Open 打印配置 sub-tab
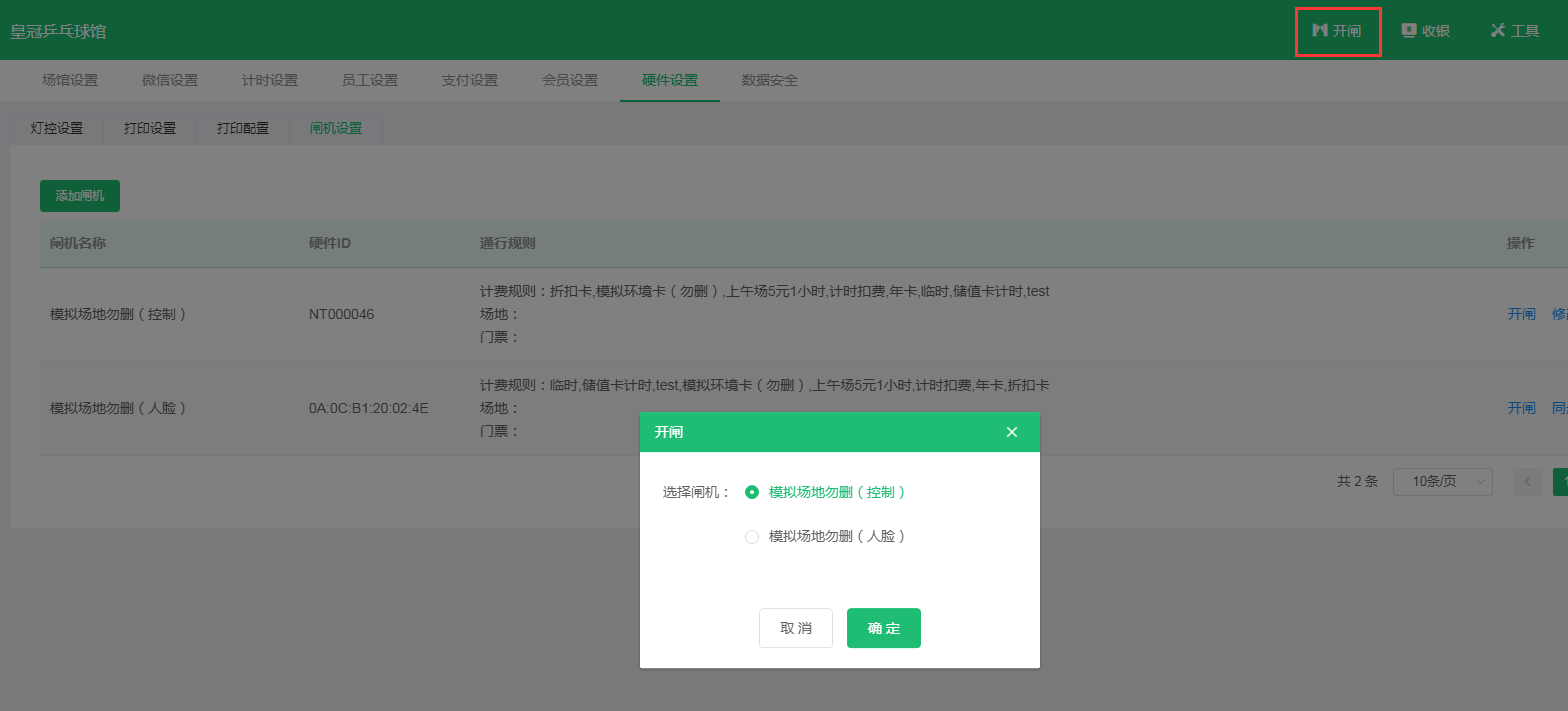The width and height of the screenshot is (1568, 711). coord(243,128)
